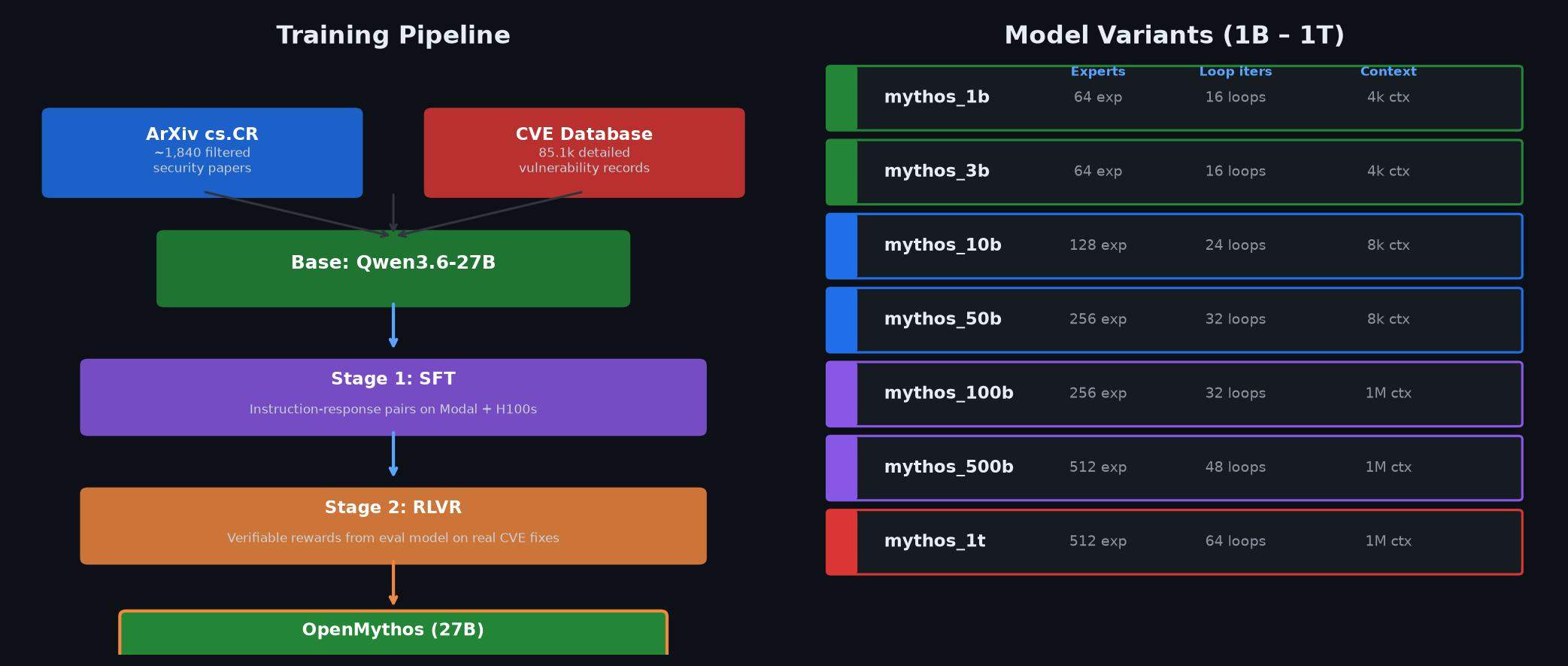The width and height of the screenshot is (1568, 666).
Task: Select the Base: Qwen3.6-27B block
Action: (x=393, y=269)
